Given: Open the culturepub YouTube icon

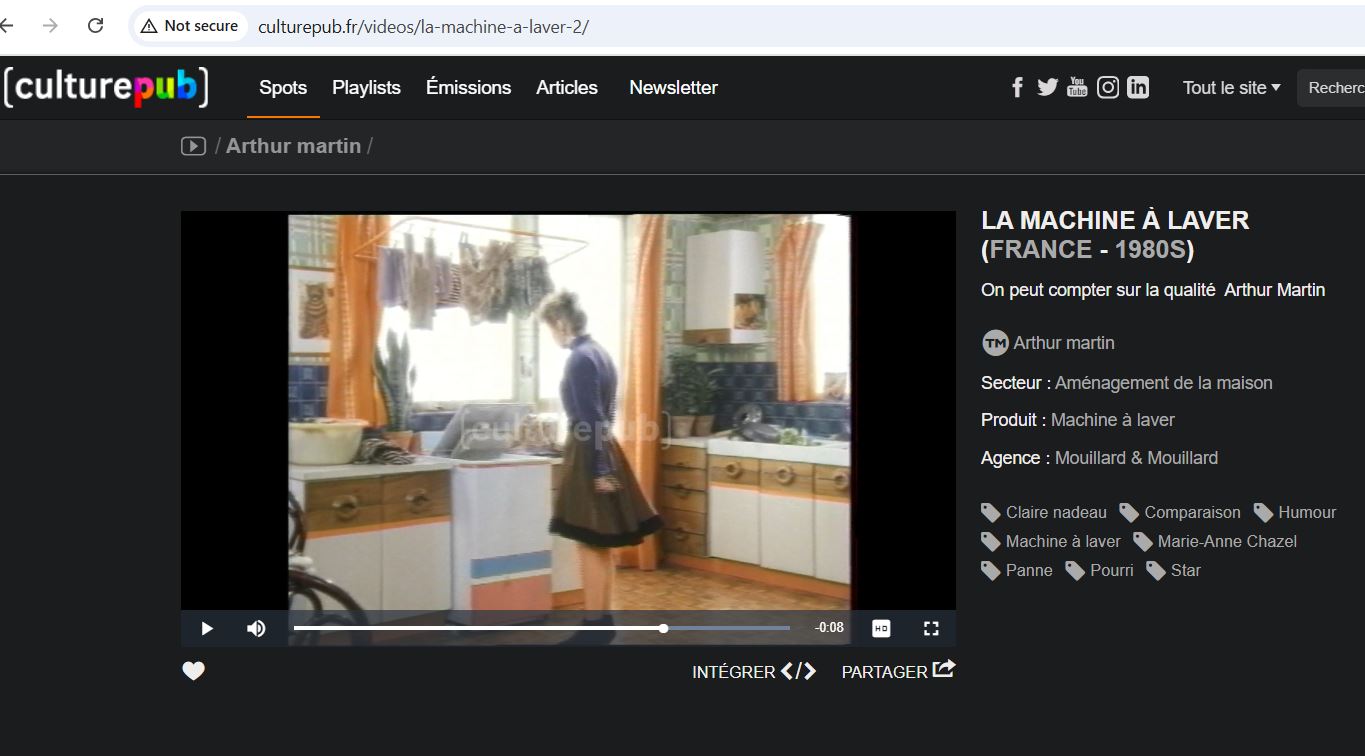Looking at the screenshot, I should (1077, 87).
